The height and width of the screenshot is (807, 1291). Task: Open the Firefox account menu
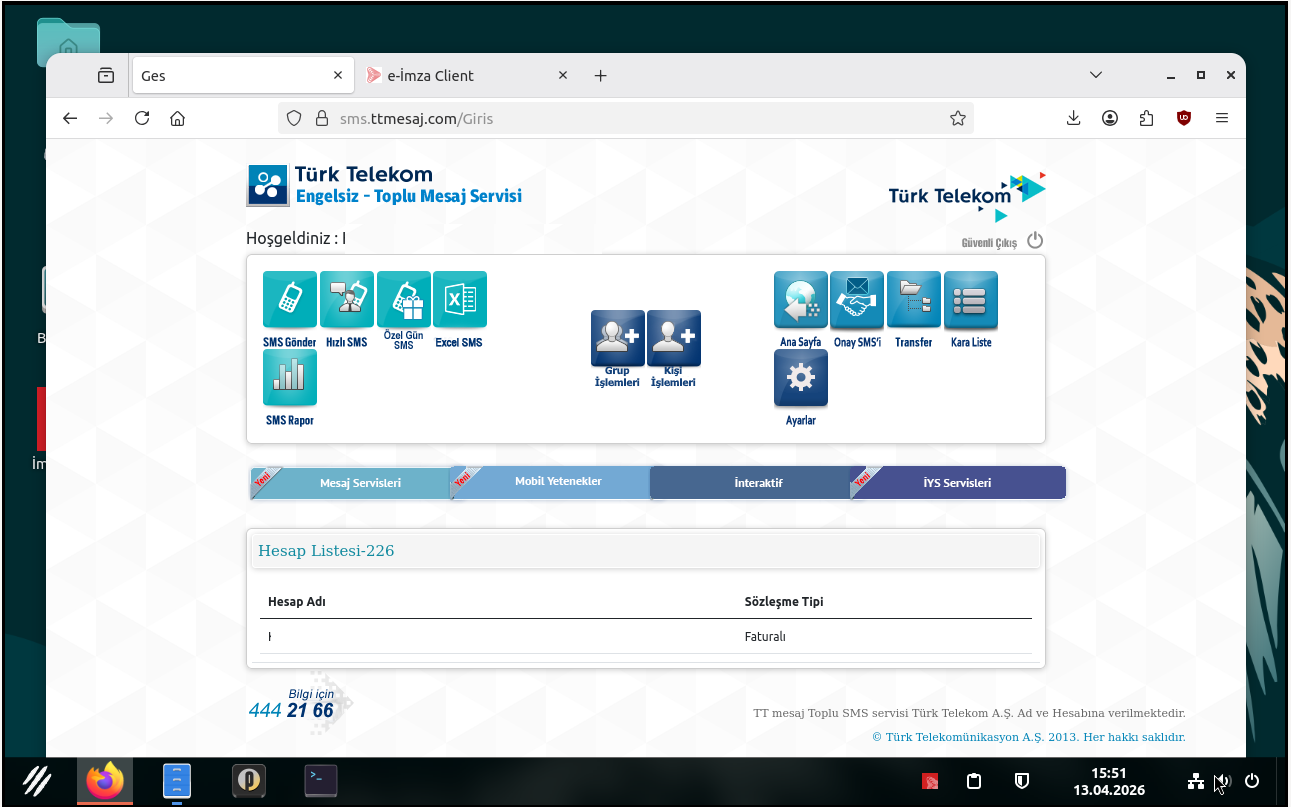click(1110, 118)
